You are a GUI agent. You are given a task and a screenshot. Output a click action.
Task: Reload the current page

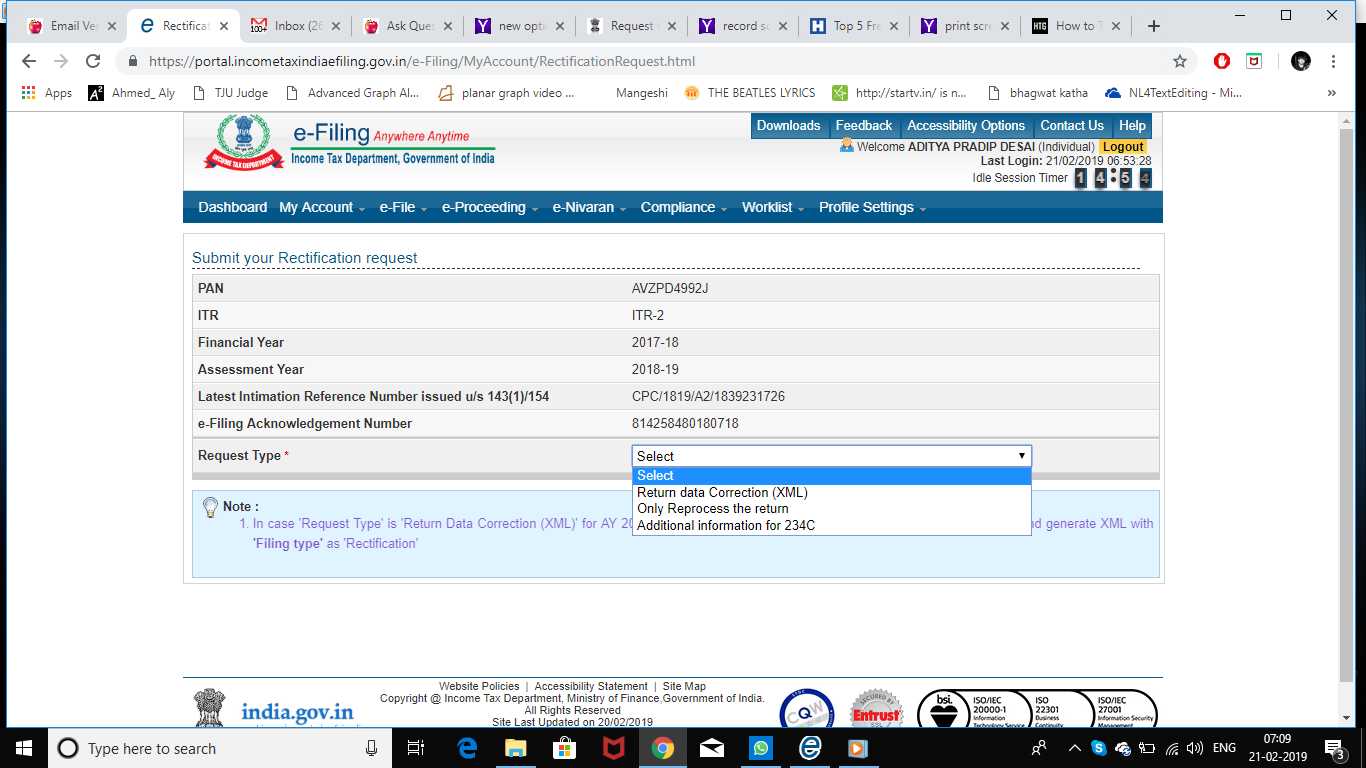point(93,60)
